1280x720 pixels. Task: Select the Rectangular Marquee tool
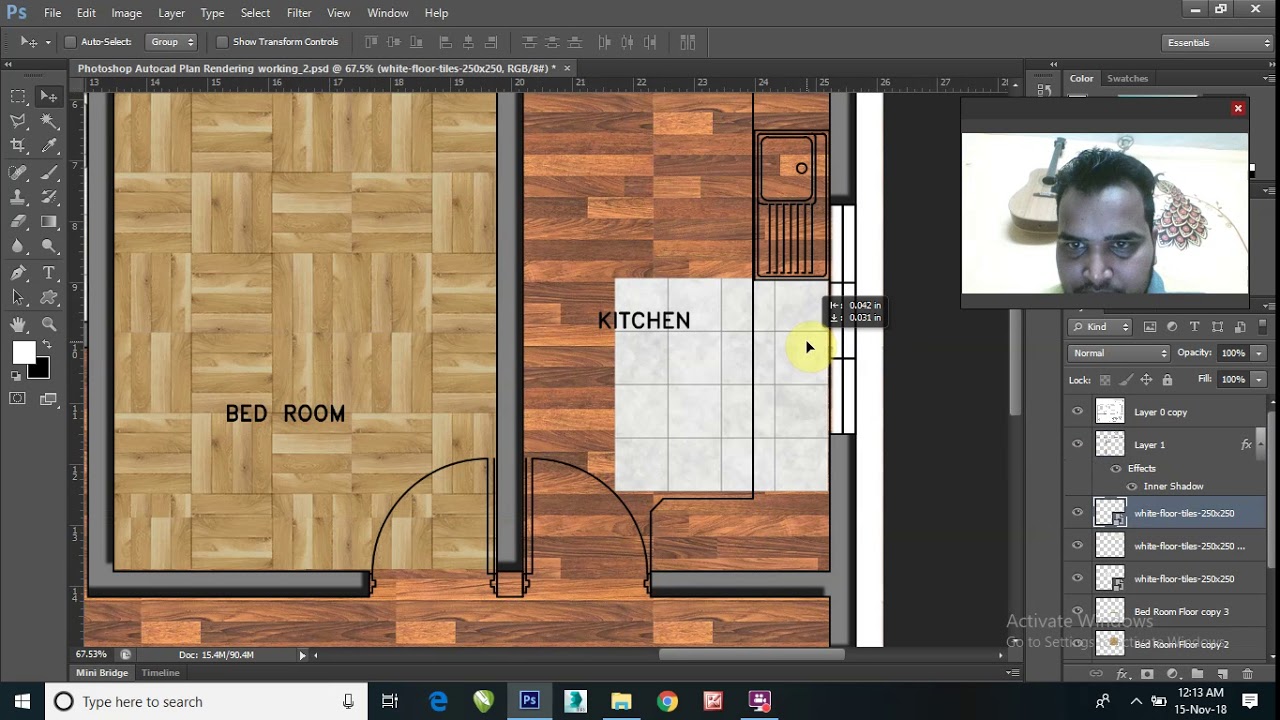(x=18, y=96)
